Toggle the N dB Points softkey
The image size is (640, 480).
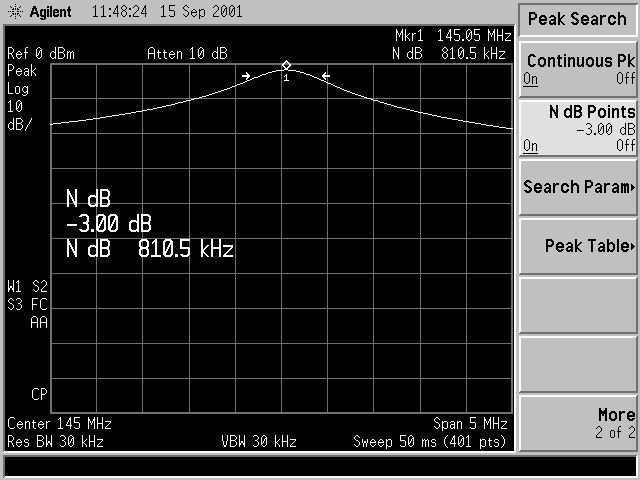[x=578, y=128]
